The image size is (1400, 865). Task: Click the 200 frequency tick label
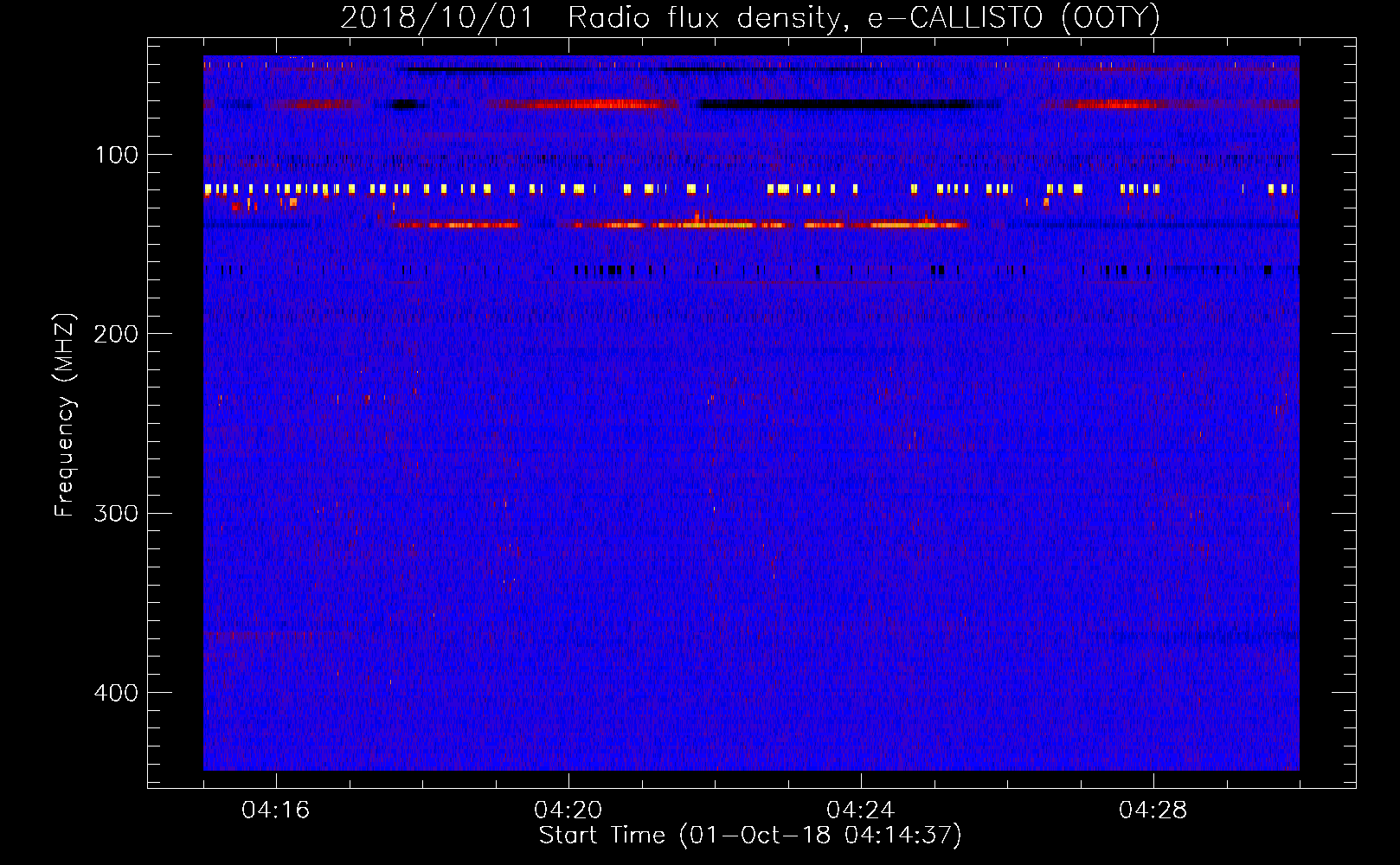coord(116,334)
